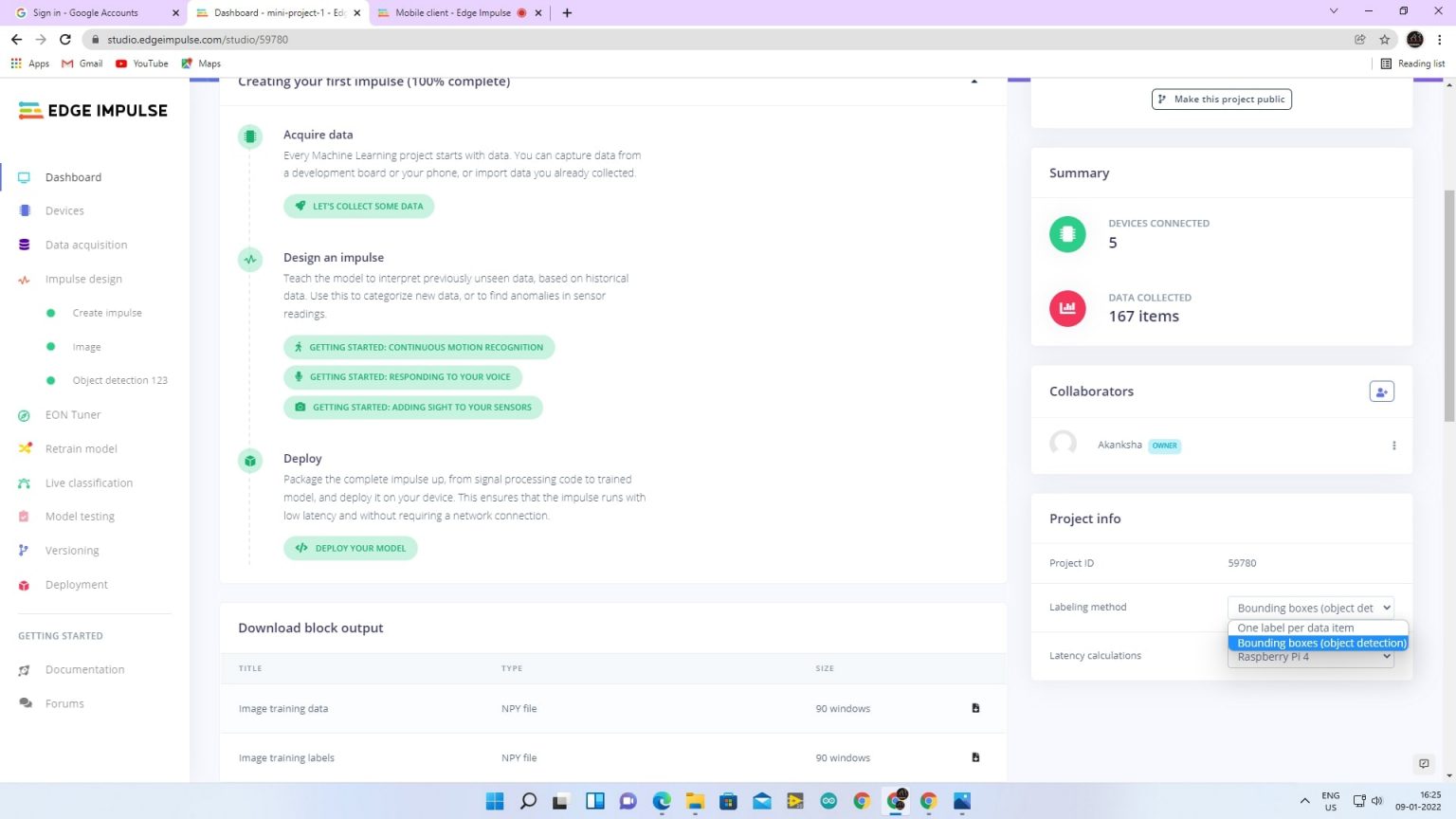Click the add collaborator icon

[x=1381, y=391]
